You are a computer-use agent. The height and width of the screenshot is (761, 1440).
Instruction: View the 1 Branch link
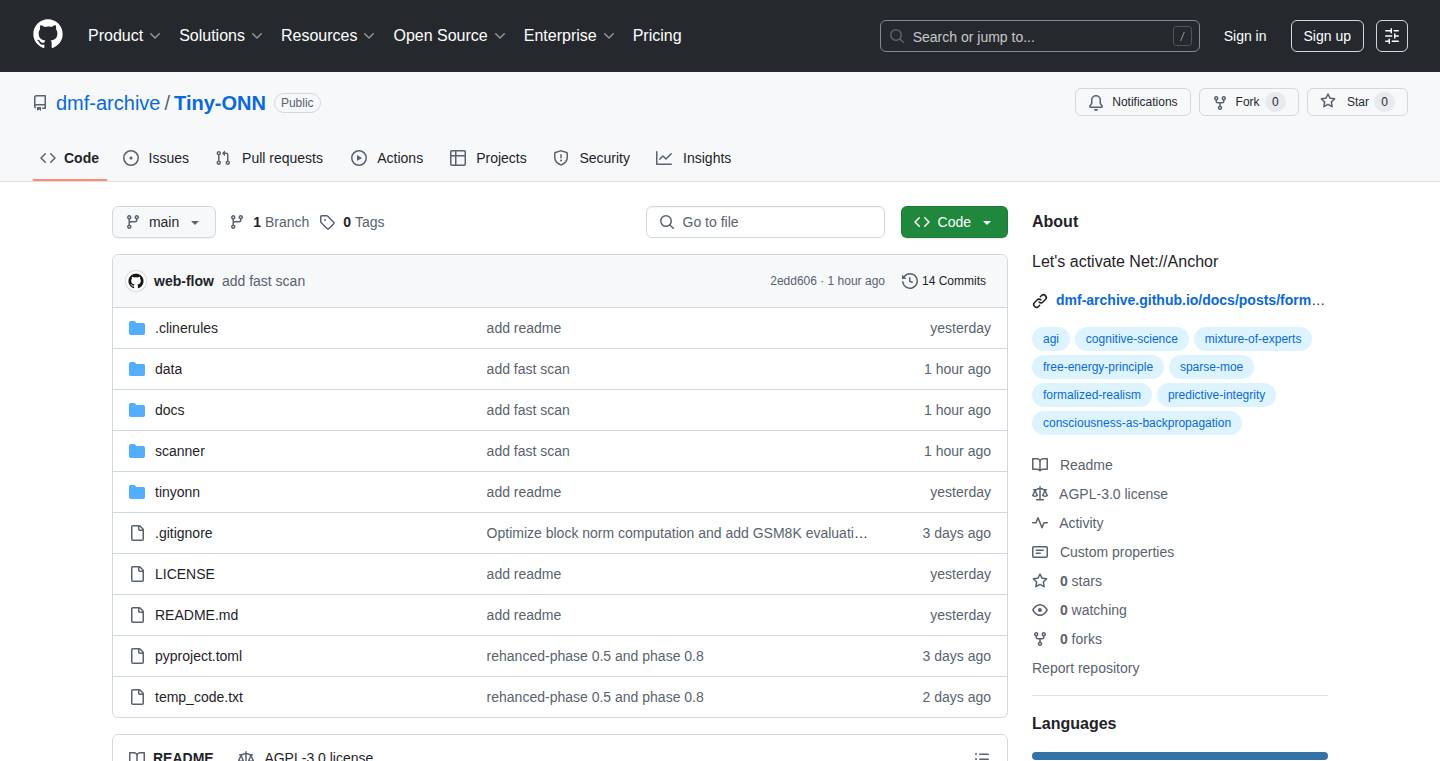coord(269,222)
